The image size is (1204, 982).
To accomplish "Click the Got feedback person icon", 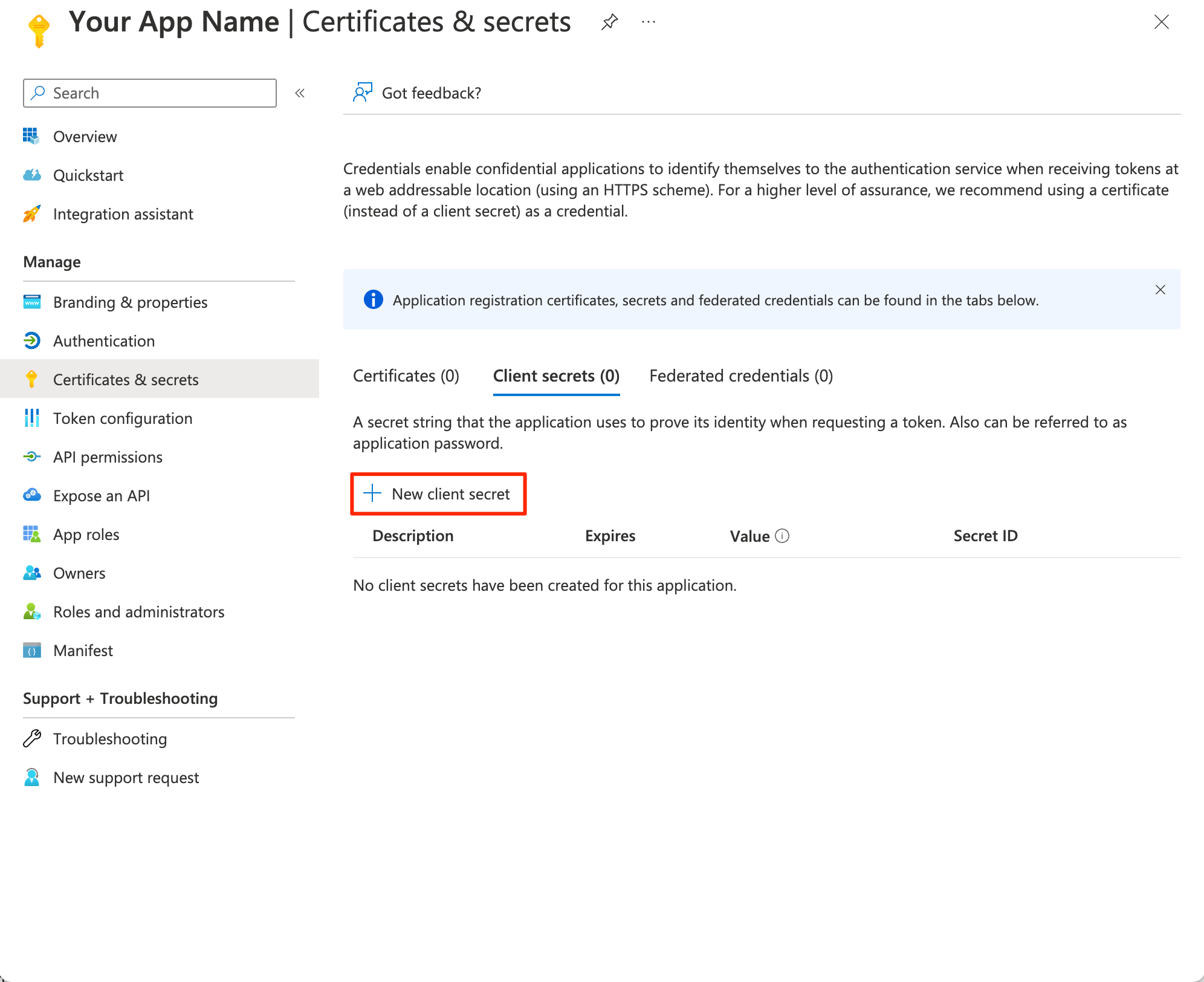I will tap(362, 93).
